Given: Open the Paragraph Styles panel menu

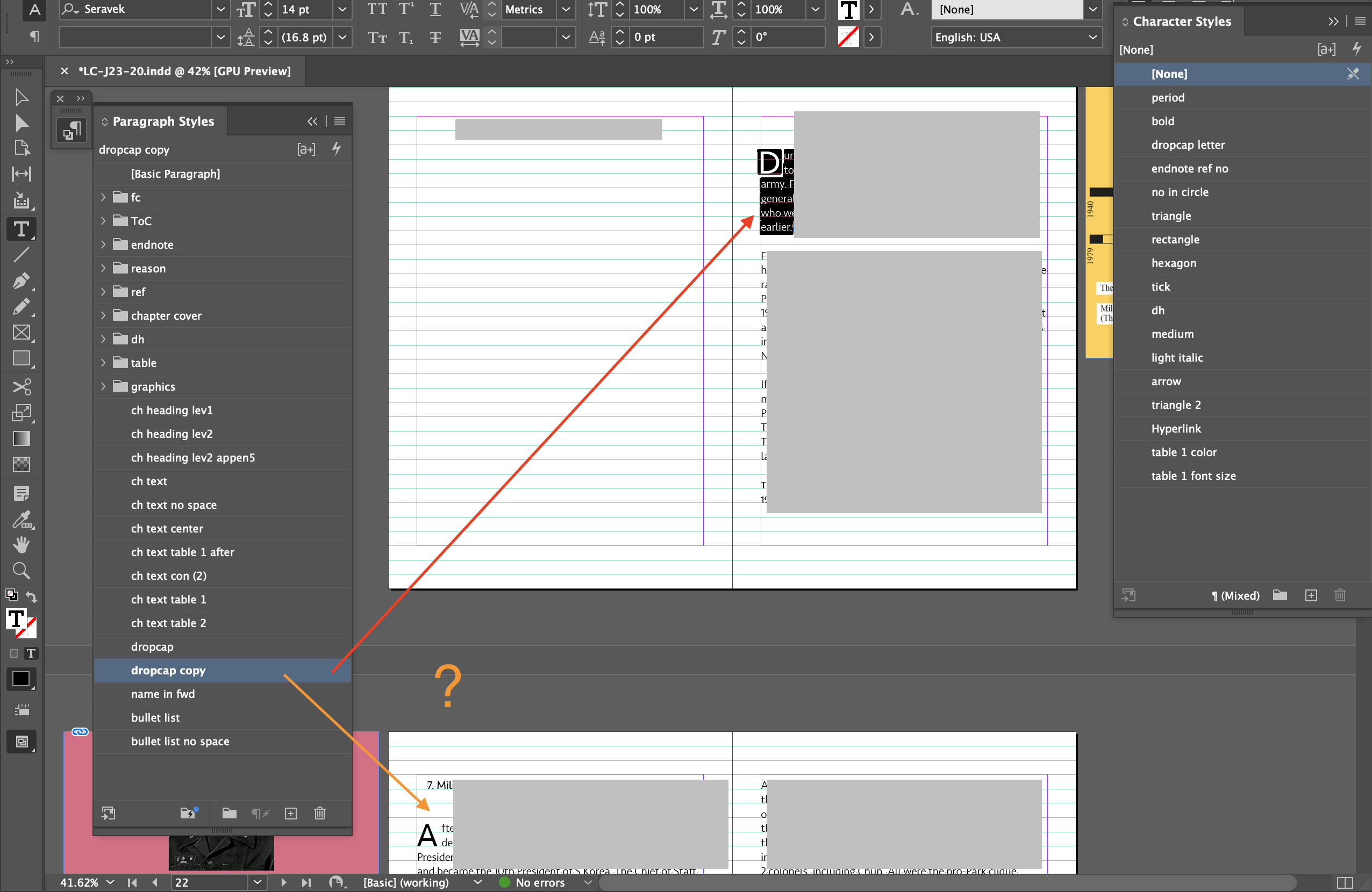Looking at the screenshot, I should click(x=339, y=121).
